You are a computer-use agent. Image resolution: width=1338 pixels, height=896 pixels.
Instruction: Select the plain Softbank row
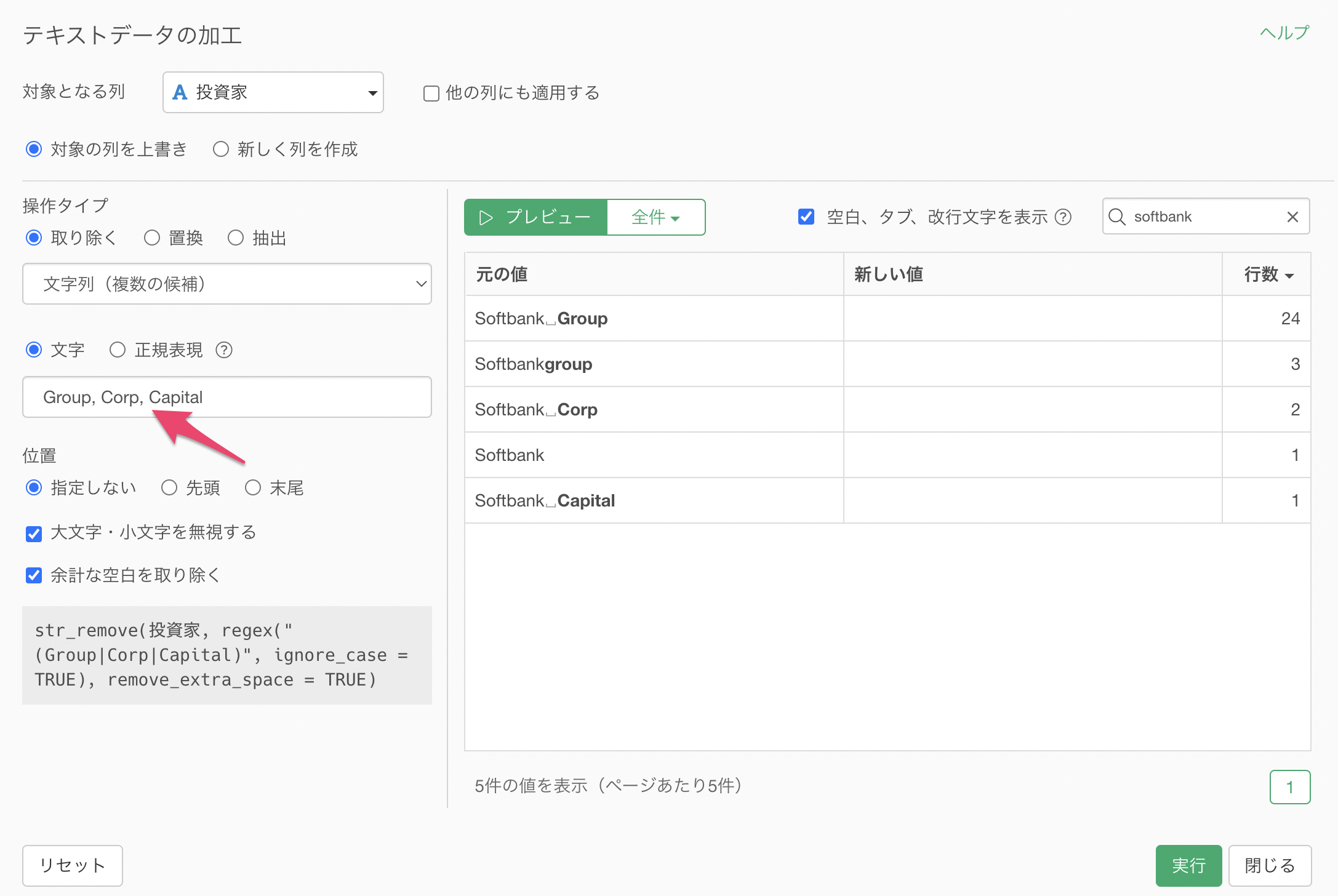[x=888, y=455]
